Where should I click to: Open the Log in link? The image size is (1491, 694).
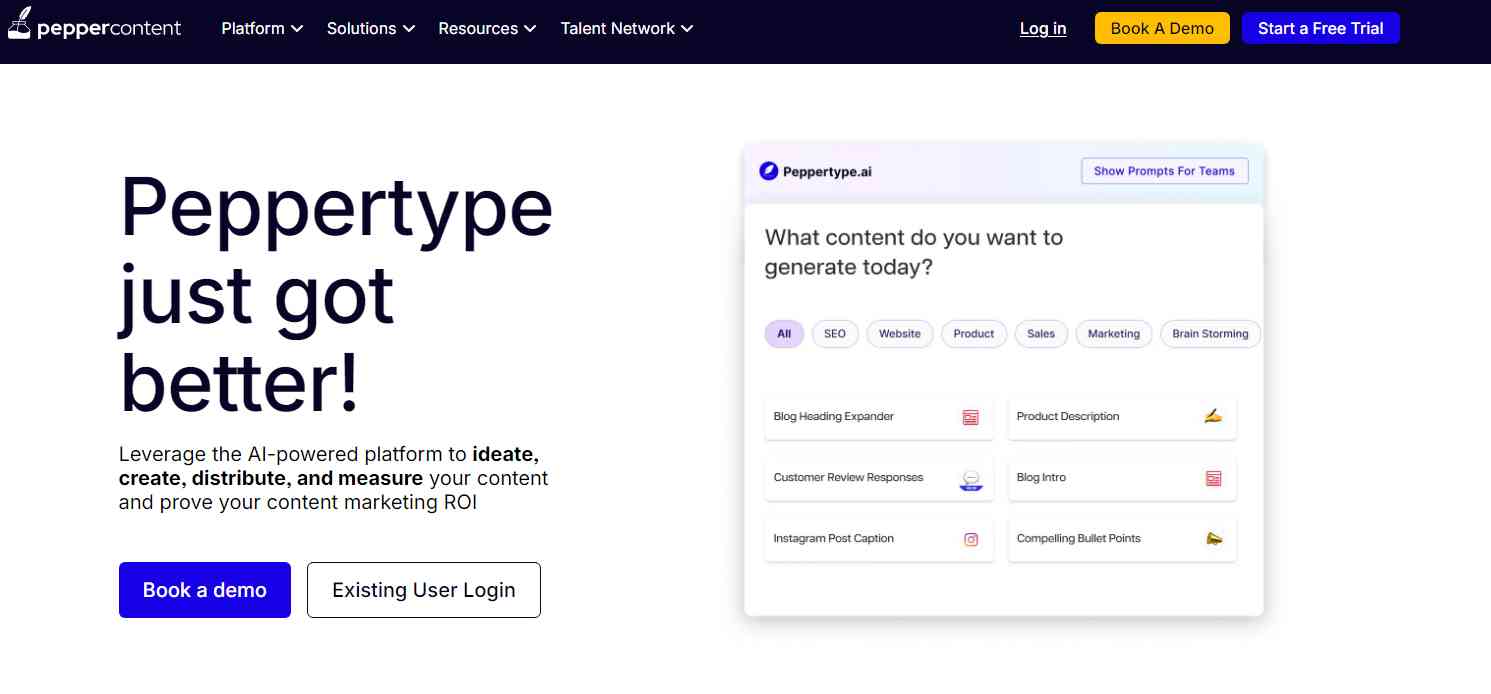point(1043,28)
